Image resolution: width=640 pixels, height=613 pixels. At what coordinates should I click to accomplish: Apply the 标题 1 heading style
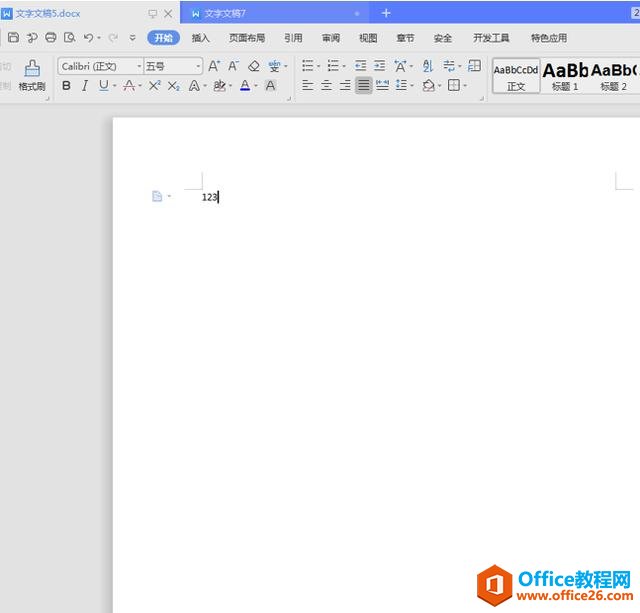(x=565, y=76)
